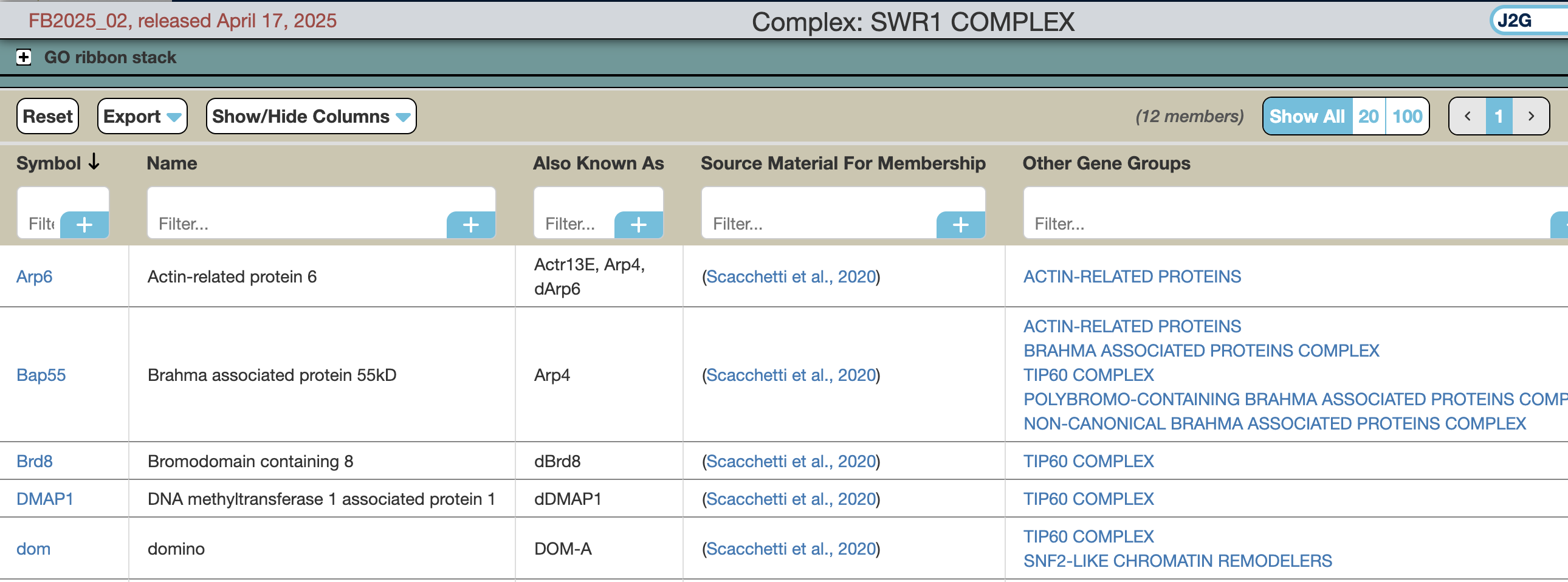Focus the Other Gene Groups filter field
Viewport: 1568px width, 582px height.
(1284, 224)
